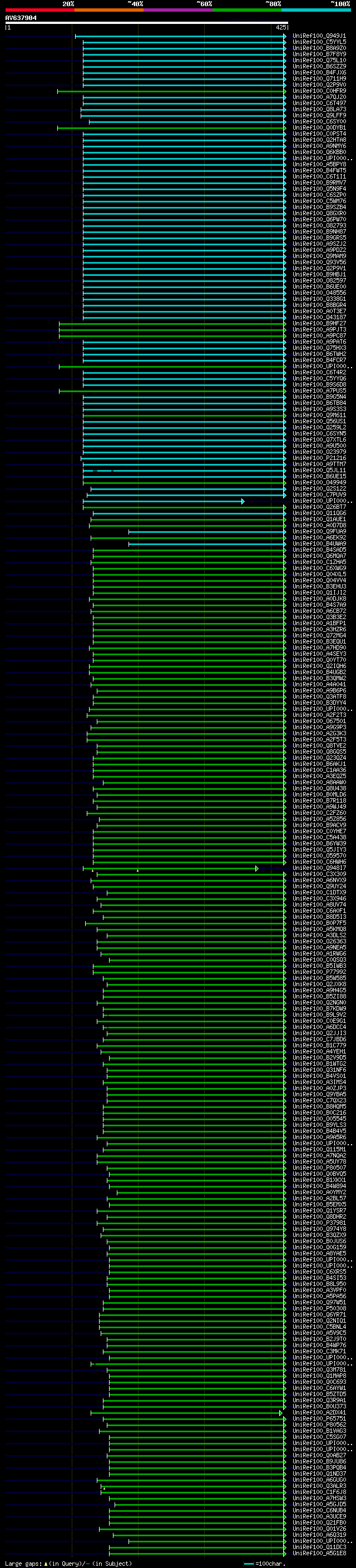Open hit UniRef100_Q949J1
The height and width of the screenshot is (1568, 356).
(319, 36)
